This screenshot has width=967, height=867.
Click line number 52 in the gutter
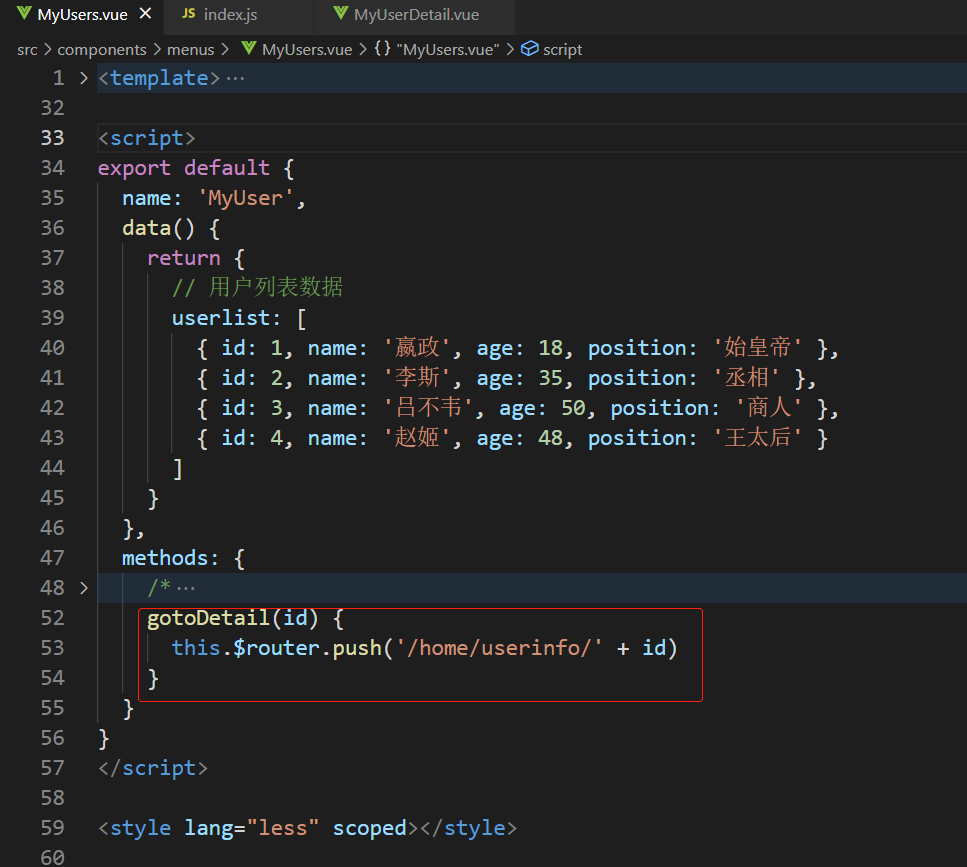(52, 618)
